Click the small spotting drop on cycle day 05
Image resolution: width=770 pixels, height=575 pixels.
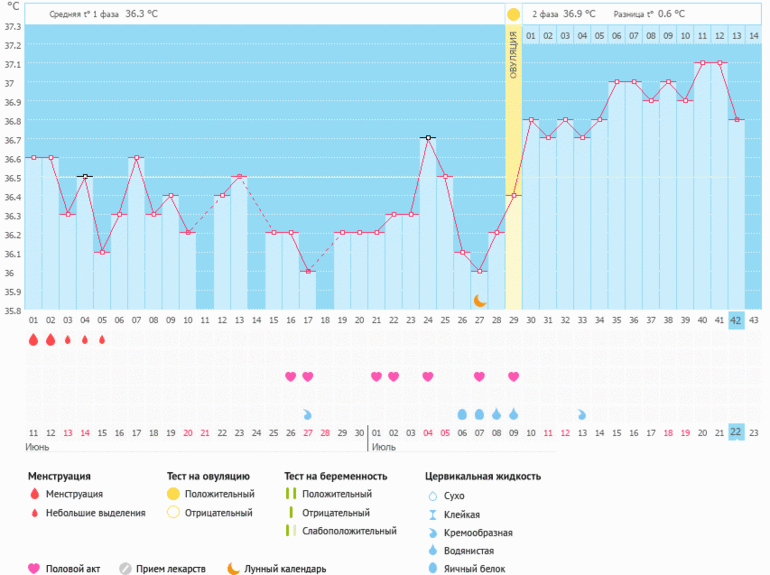(102, 340)
